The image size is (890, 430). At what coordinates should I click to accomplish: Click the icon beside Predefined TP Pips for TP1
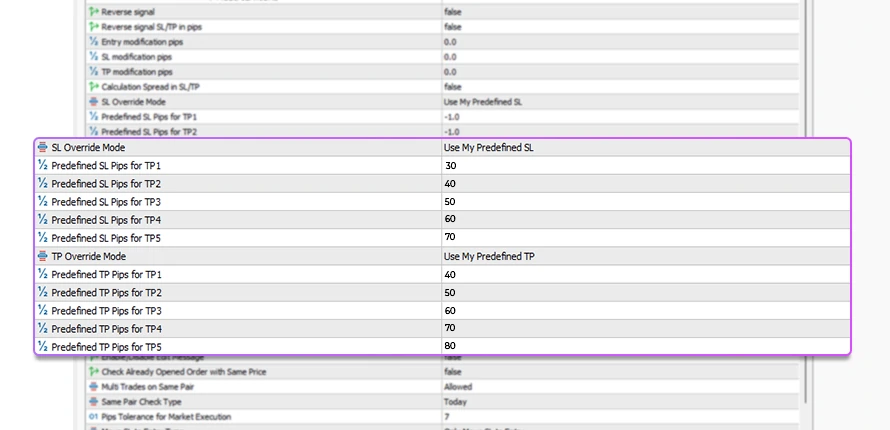coord(42,274)
